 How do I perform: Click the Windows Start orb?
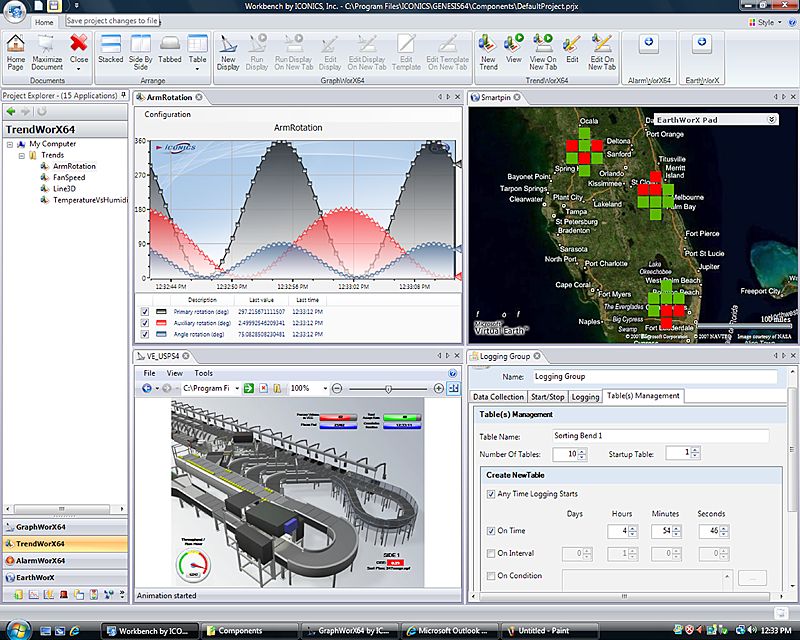pyautogui.click(x=17, y=629)
